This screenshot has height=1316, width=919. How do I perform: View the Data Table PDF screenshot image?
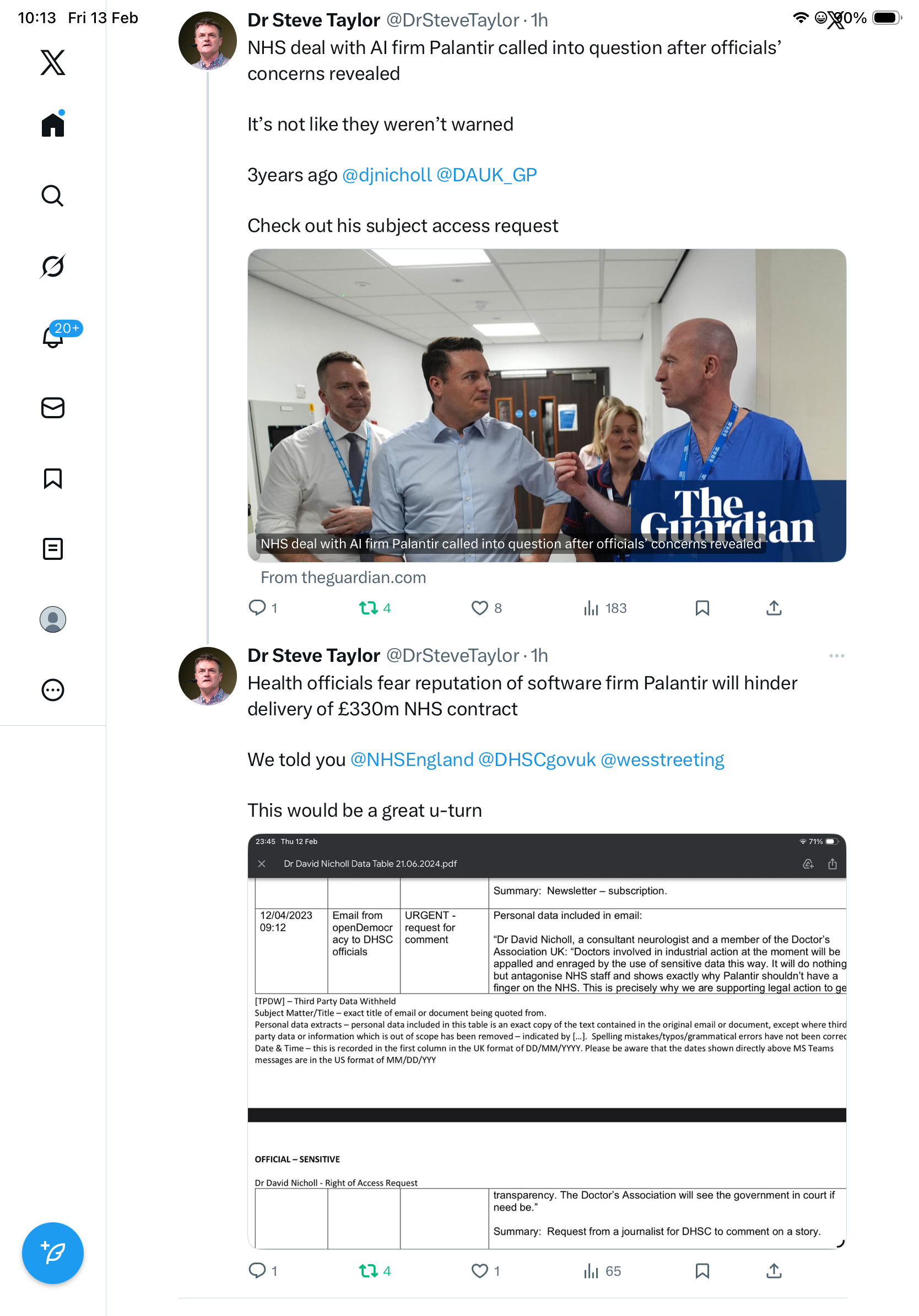pos(547,1041)
